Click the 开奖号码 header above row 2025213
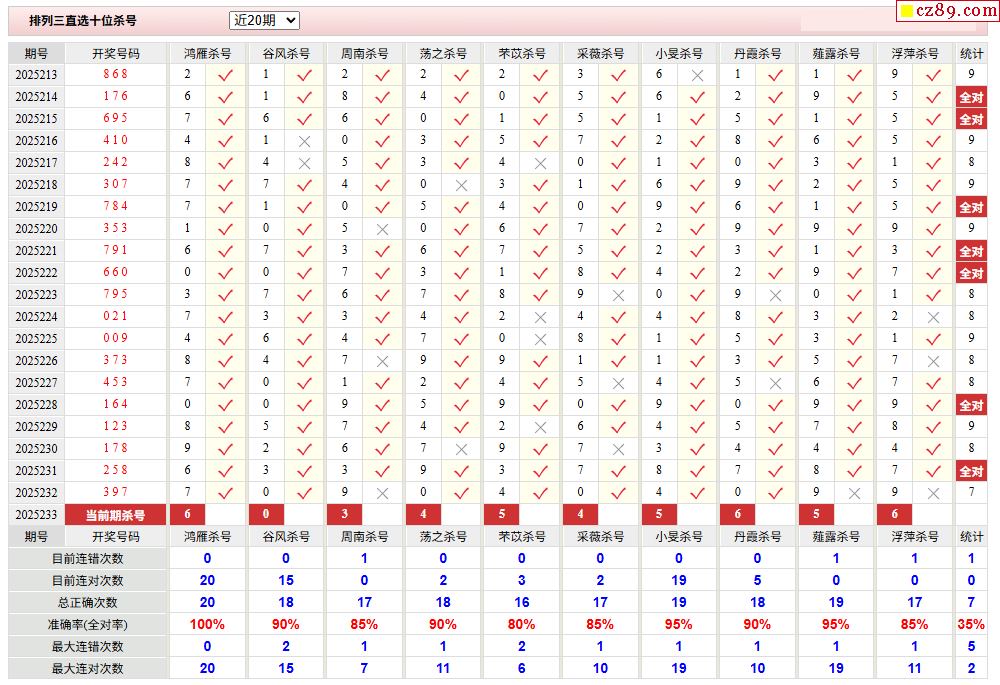Screen dimensions: 1000x685 click(x=115, y=54)
